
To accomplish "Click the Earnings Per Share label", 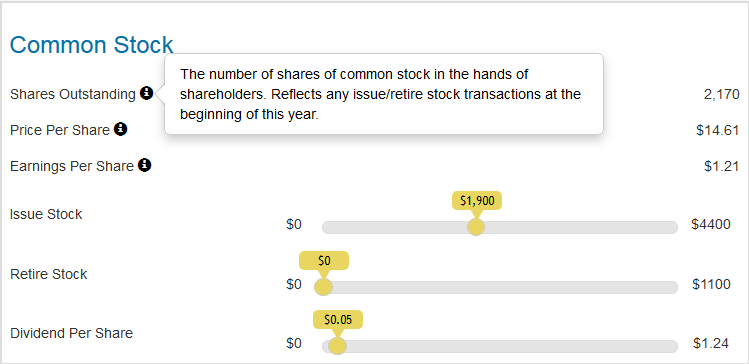I will 72,166.
